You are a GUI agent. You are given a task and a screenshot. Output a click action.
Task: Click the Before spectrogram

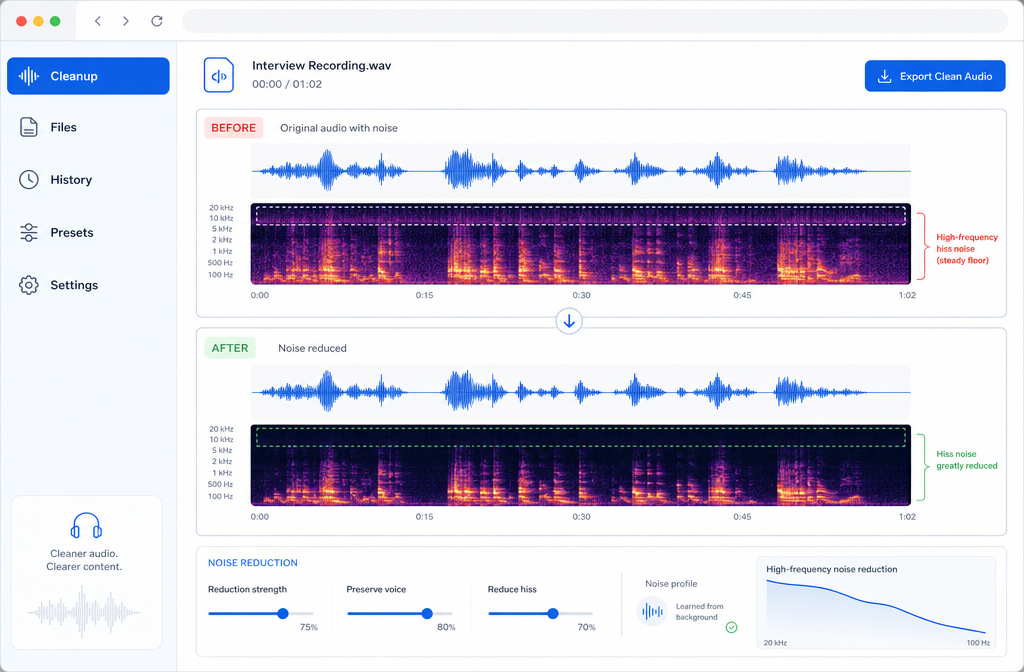click(581, 244)
